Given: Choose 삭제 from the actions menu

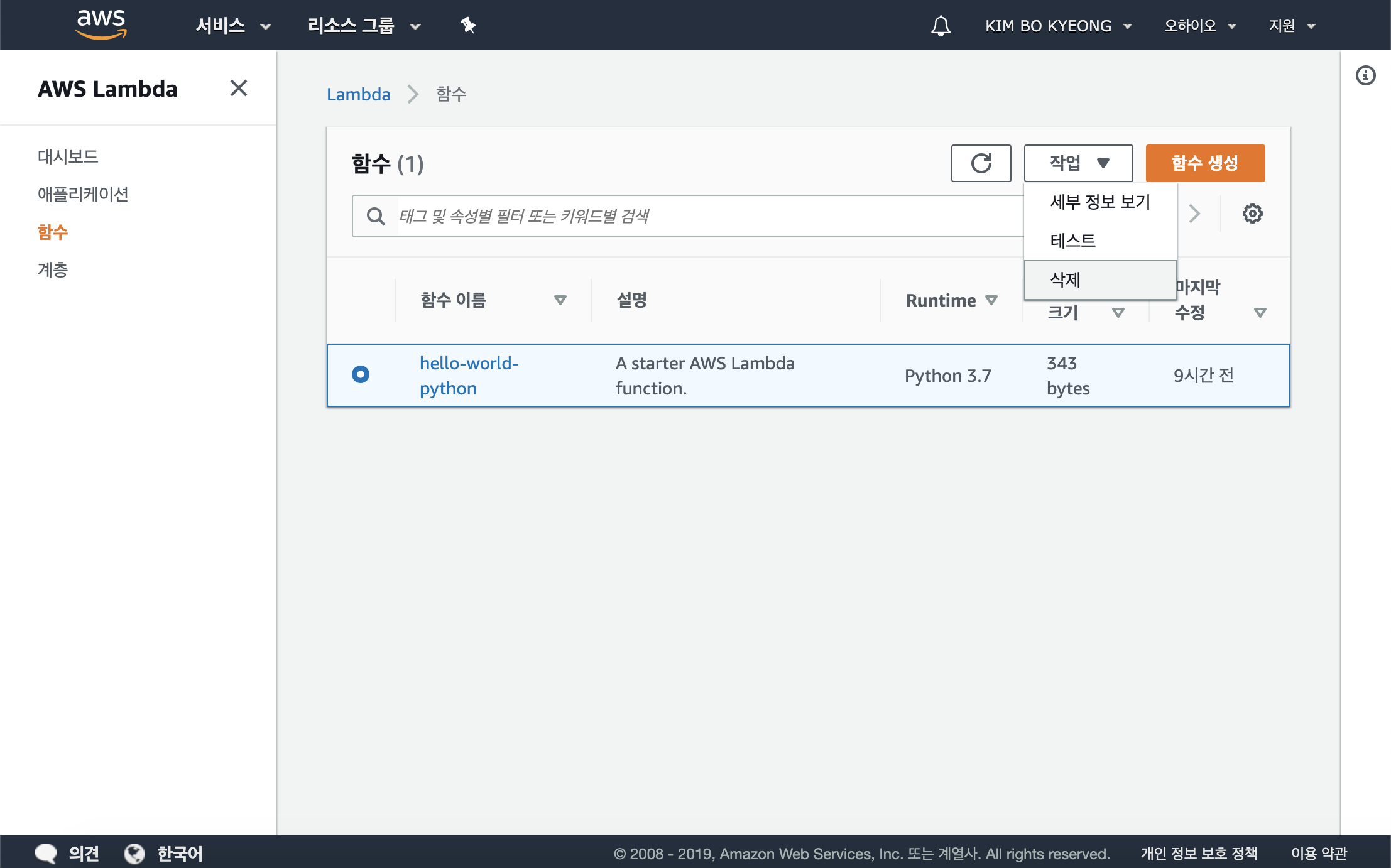Looking at the screenshot, I should click(x=1100, y=279).
